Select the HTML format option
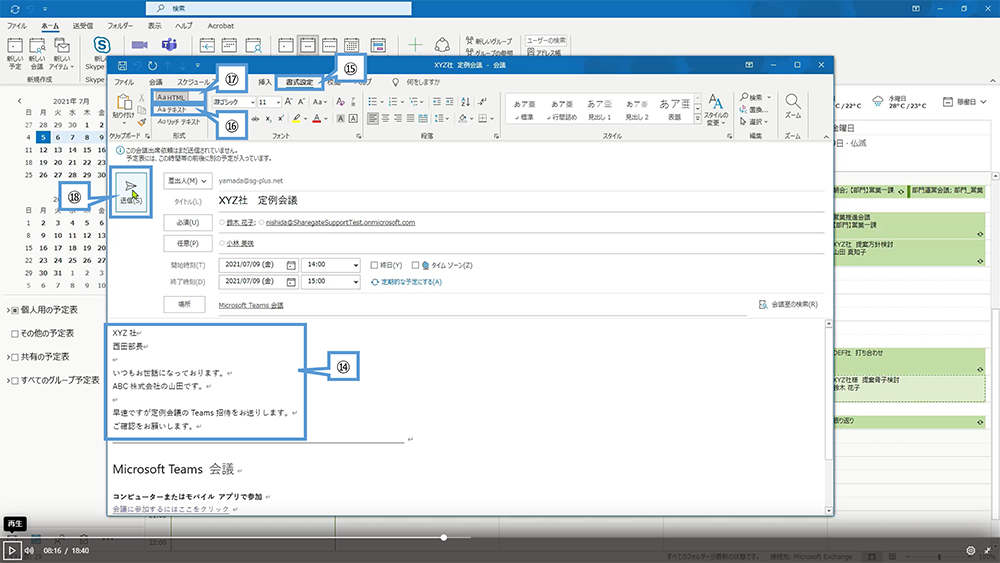 (x=170, y=97)
